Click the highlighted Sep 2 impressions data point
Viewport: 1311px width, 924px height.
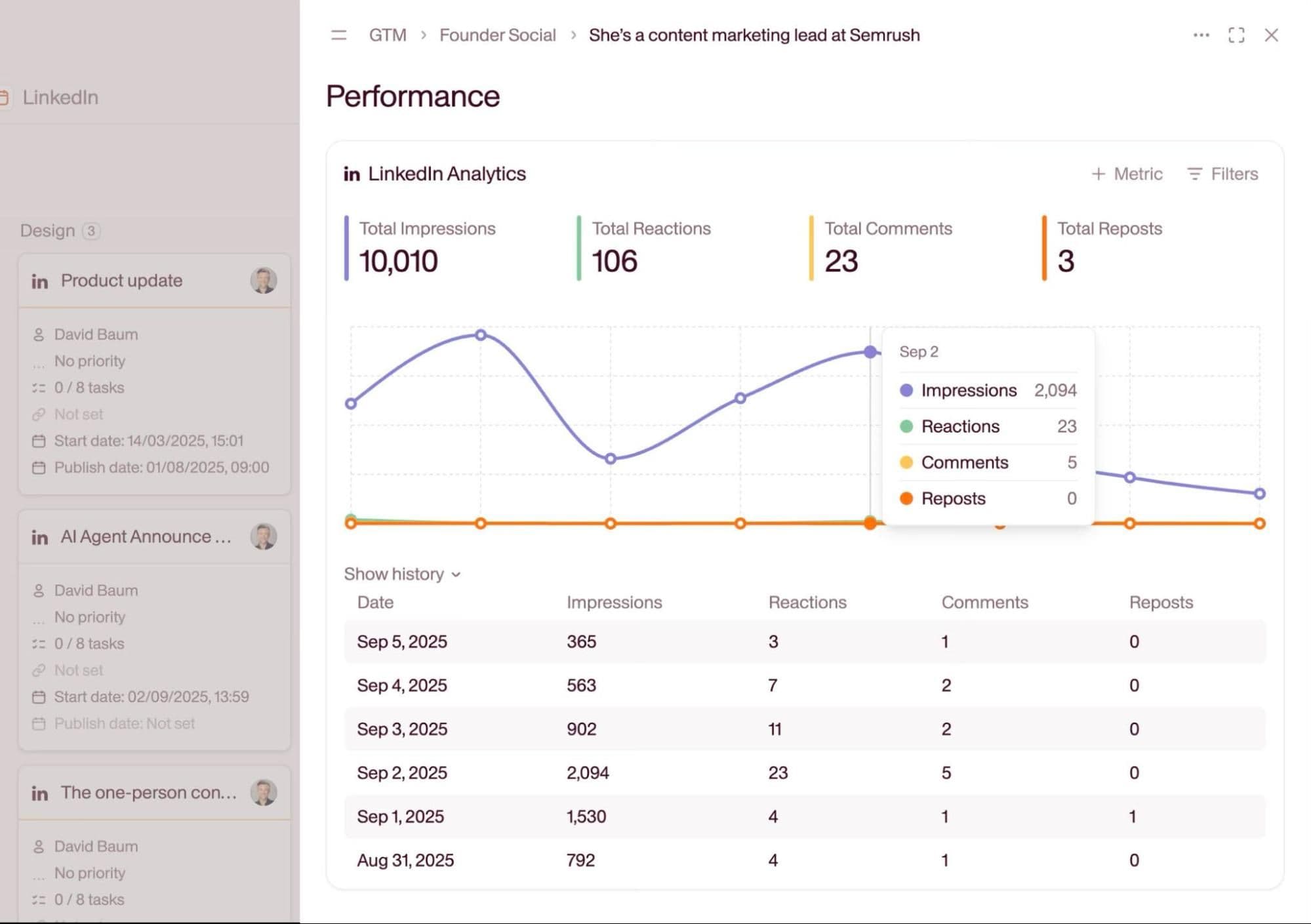click(870, 352)
